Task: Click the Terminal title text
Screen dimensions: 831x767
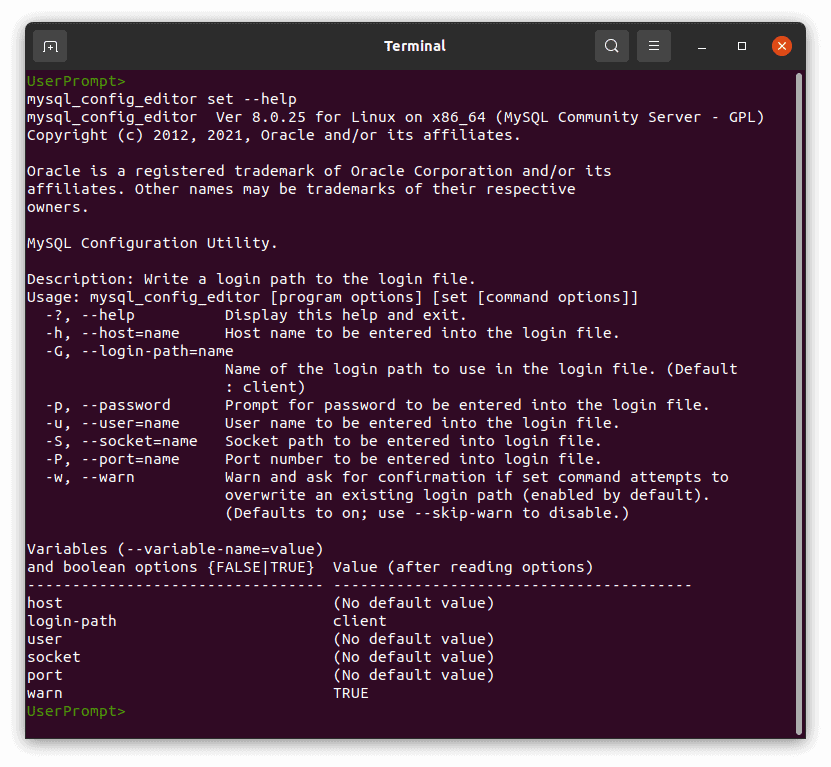Action: point(415,46)
